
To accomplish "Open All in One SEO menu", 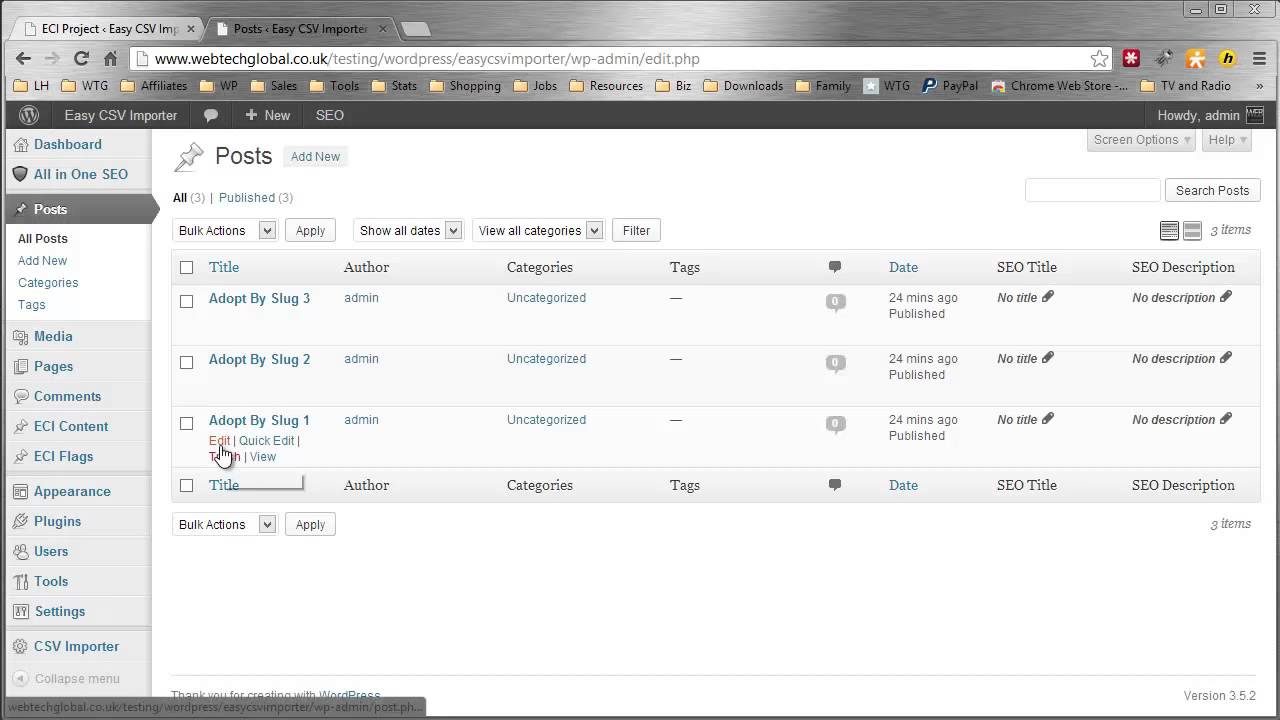I will 80,174.
